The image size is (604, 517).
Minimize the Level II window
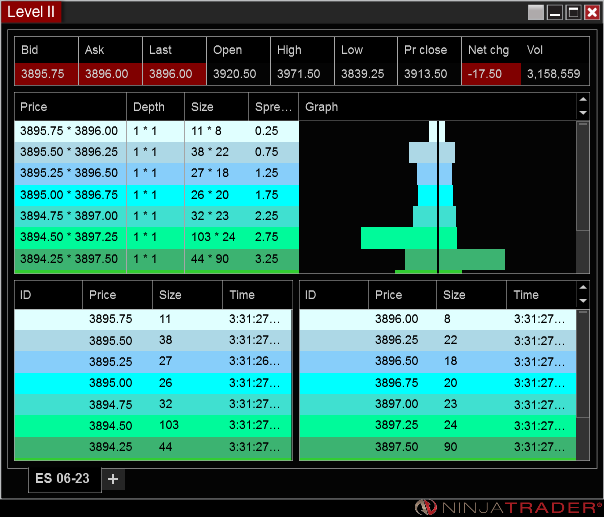[555, 12]
